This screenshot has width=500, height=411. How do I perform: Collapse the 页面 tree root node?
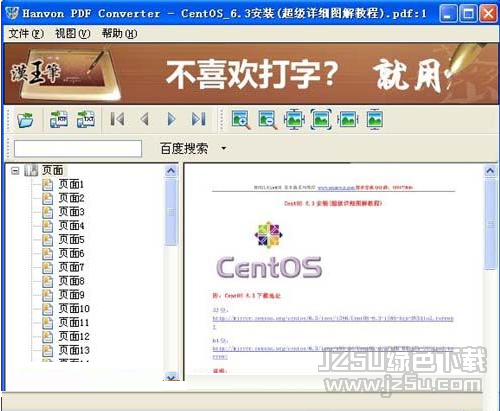15,171
